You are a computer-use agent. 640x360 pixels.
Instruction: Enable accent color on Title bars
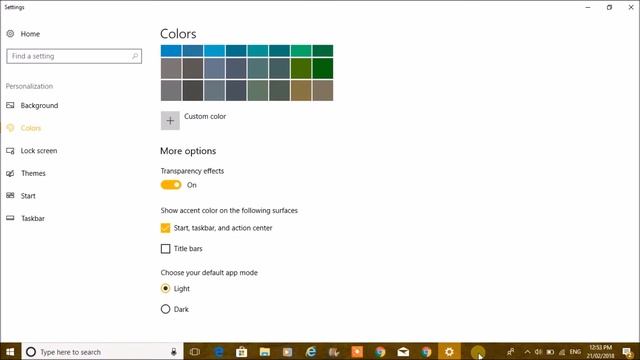coord(165,249)
